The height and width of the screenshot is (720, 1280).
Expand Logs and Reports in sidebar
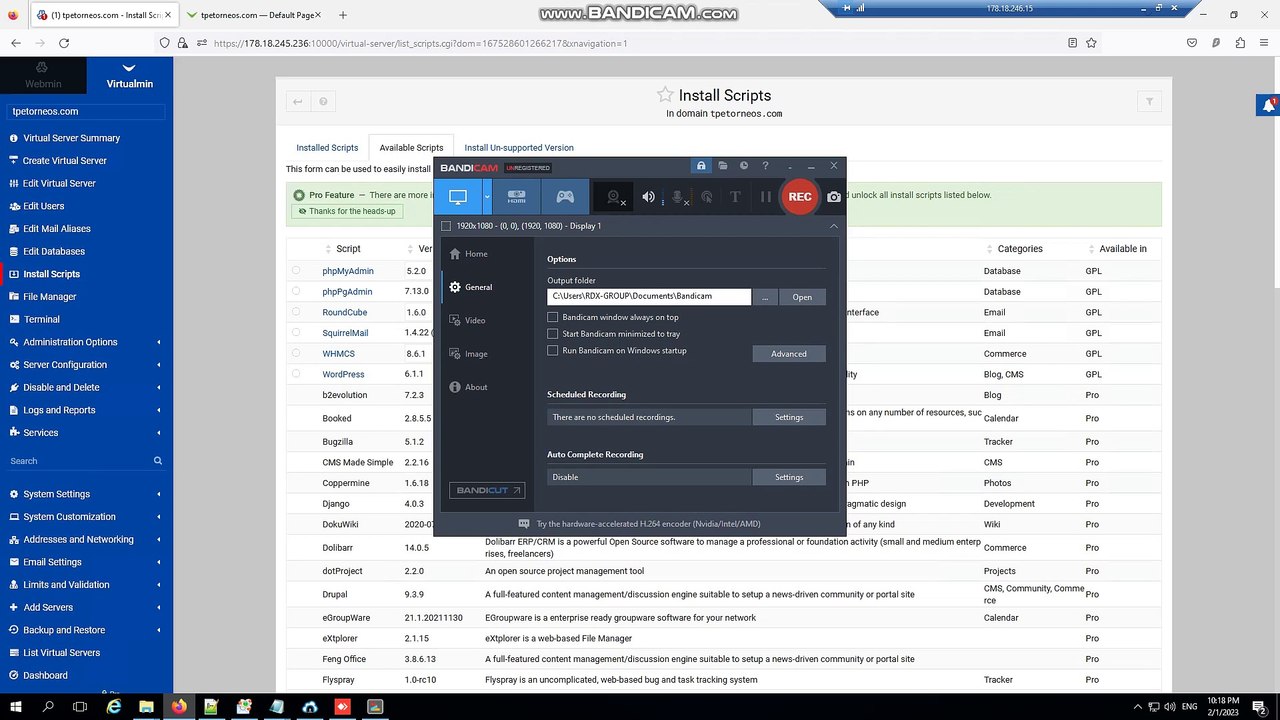[86, 410]
